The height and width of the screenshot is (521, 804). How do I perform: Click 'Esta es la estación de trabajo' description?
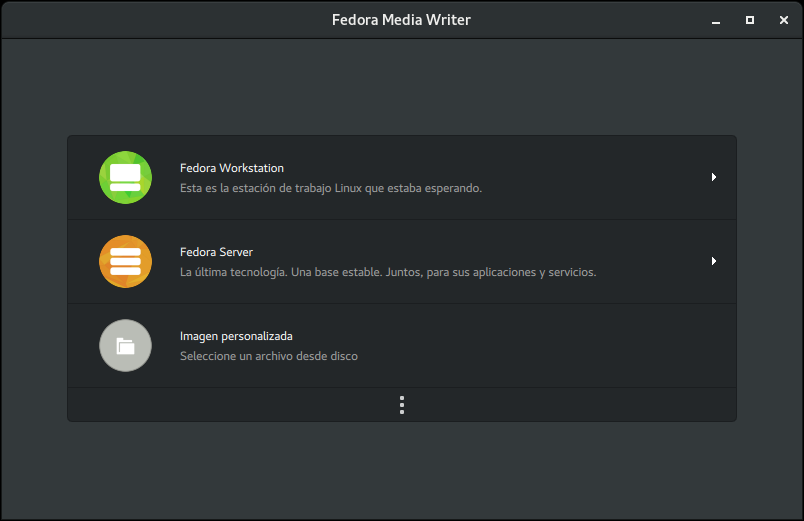coord(331,188)
